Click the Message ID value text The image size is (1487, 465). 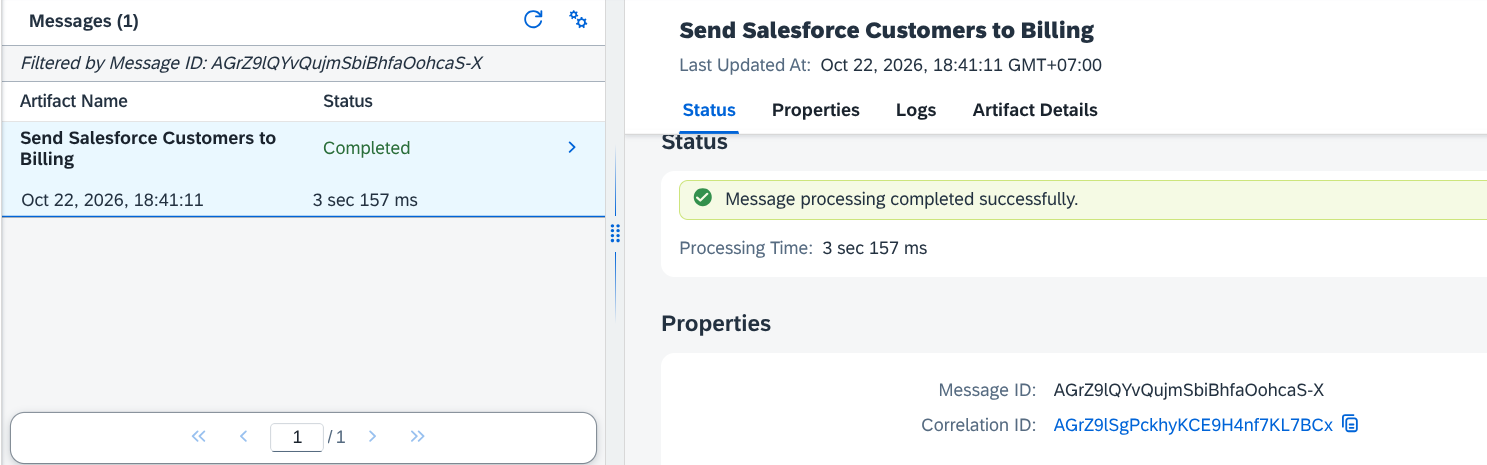[x=1189, y=390]
